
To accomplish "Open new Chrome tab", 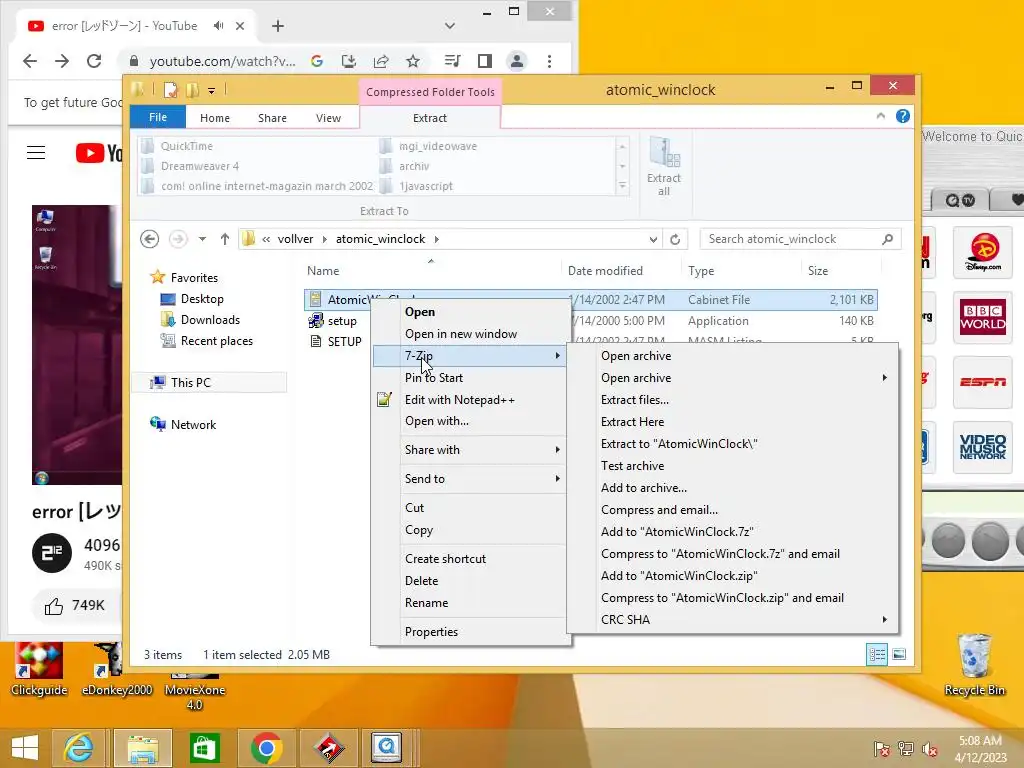I will (x=278, y=26).
